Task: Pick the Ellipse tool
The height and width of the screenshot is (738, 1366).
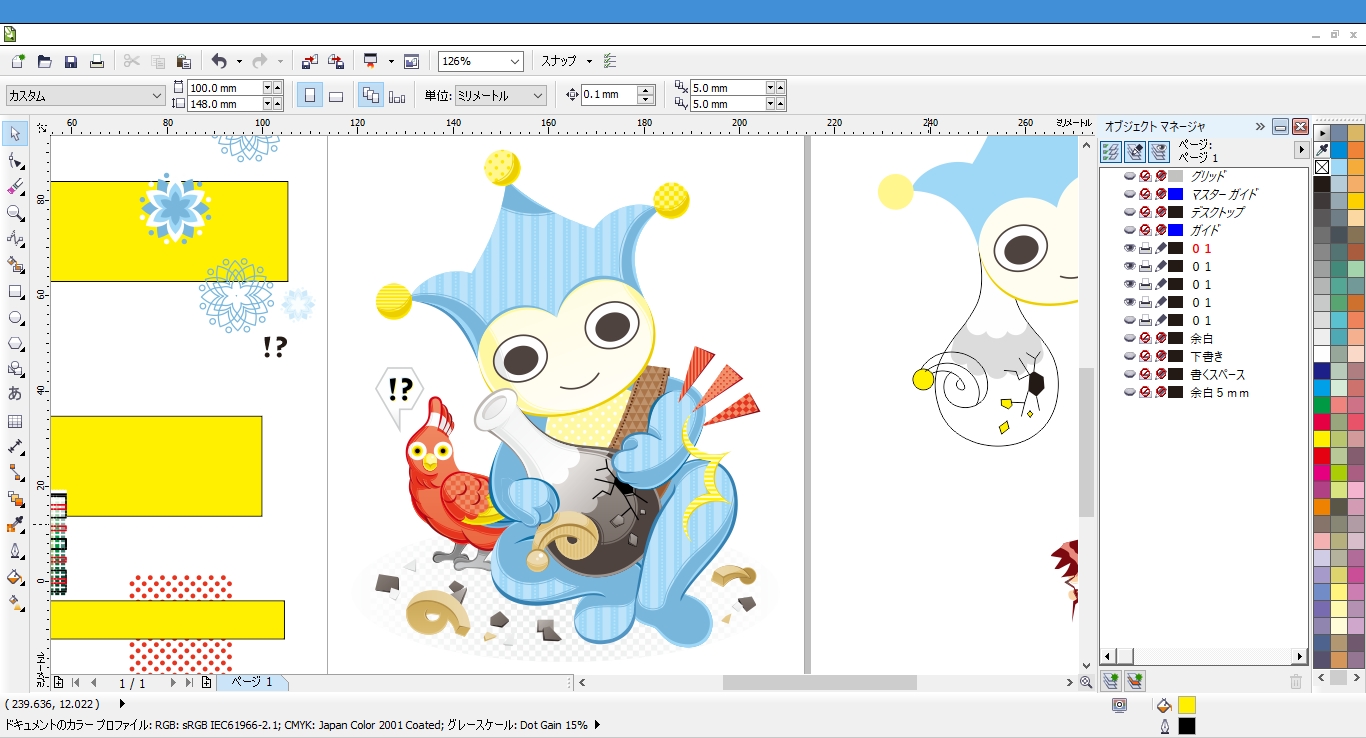Action: point(16,318)
